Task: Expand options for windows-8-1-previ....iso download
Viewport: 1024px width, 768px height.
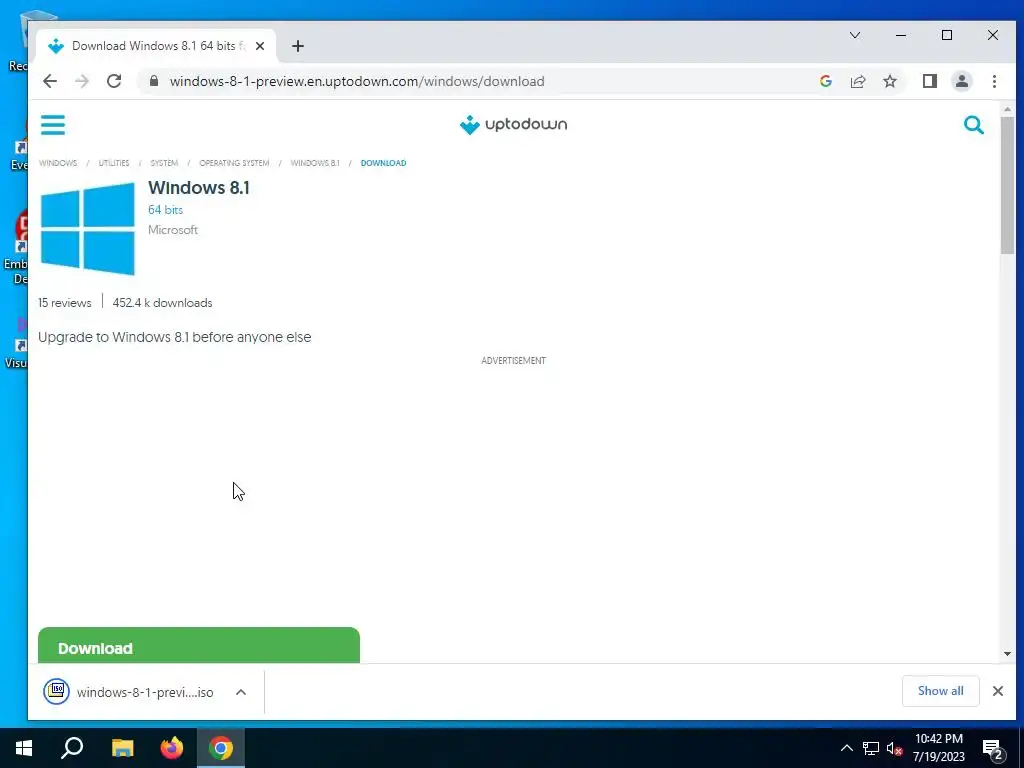Action: click(x=241, y=692)
